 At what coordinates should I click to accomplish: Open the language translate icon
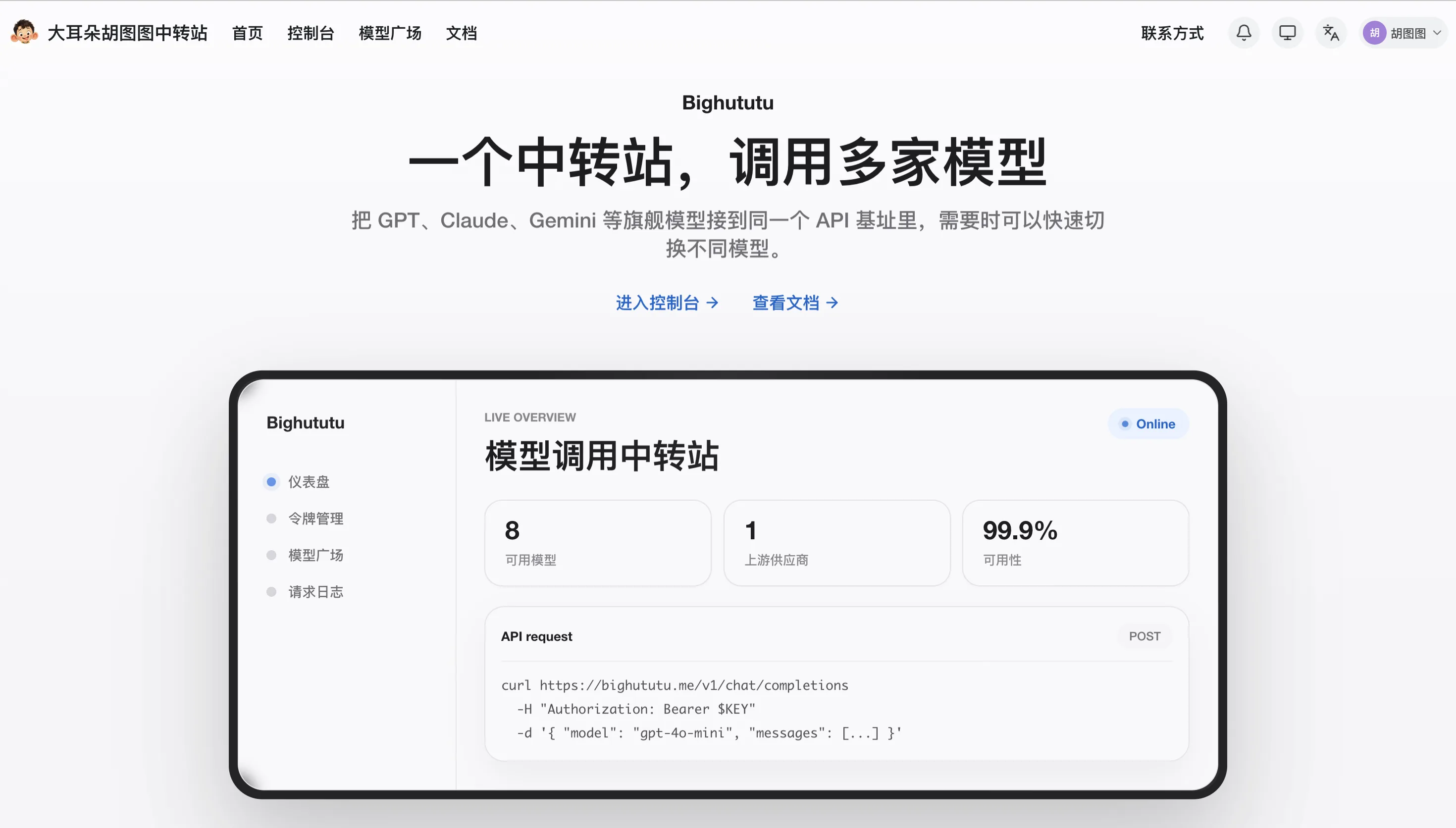(x=1331, y=33)
